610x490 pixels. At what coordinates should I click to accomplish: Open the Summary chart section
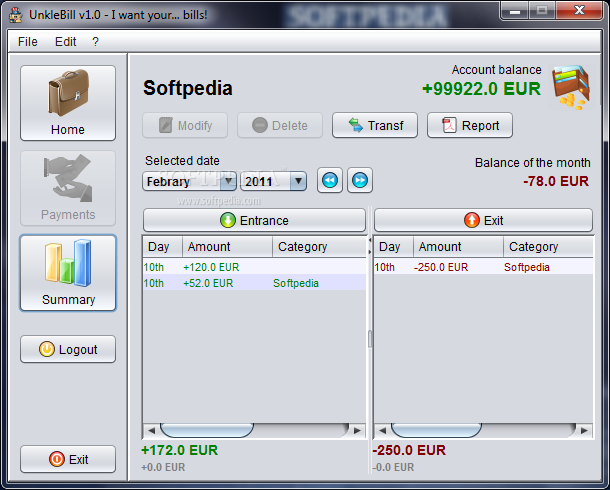click(68, 273)
